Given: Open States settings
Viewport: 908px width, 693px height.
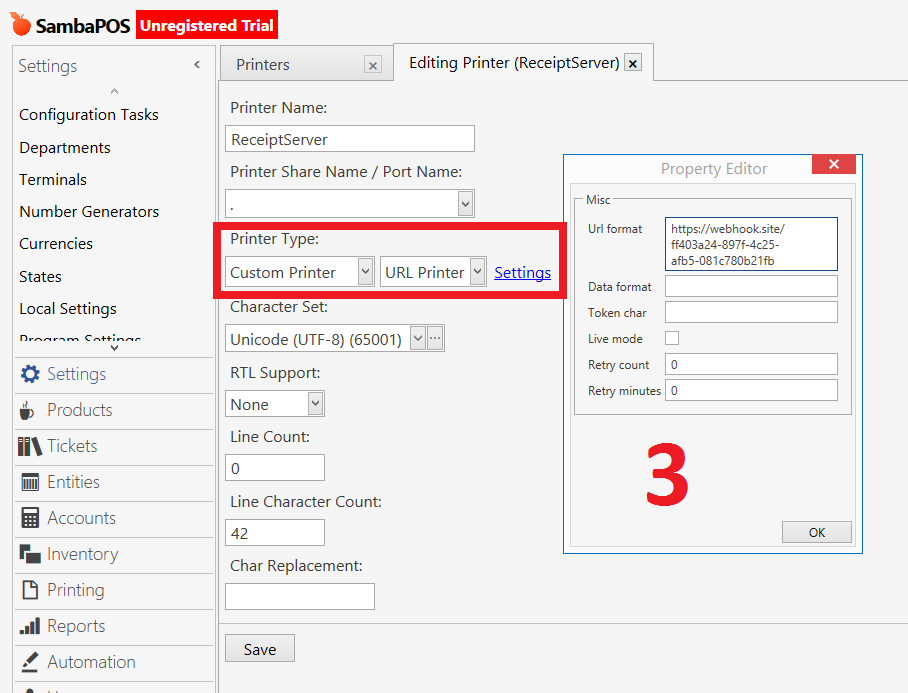Looking at the screenshot, I should [40, 277].
